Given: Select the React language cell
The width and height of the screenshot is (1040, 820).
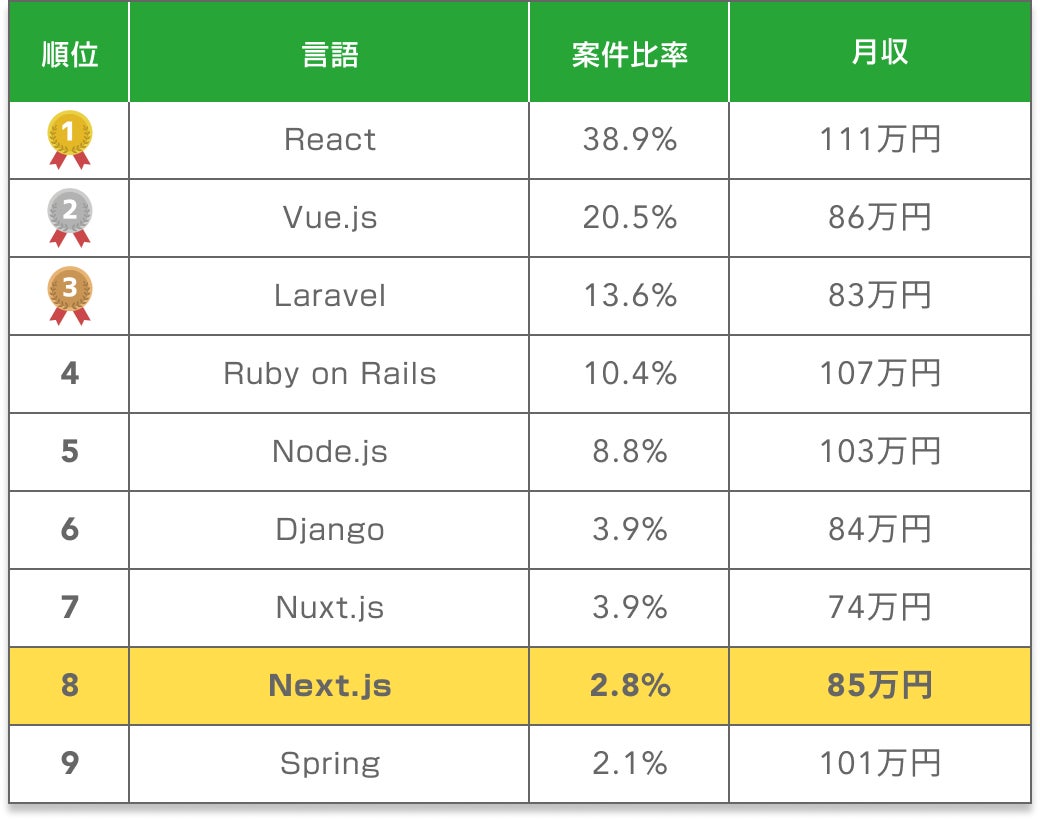Looking at the screenshot, I should point(330,140).
